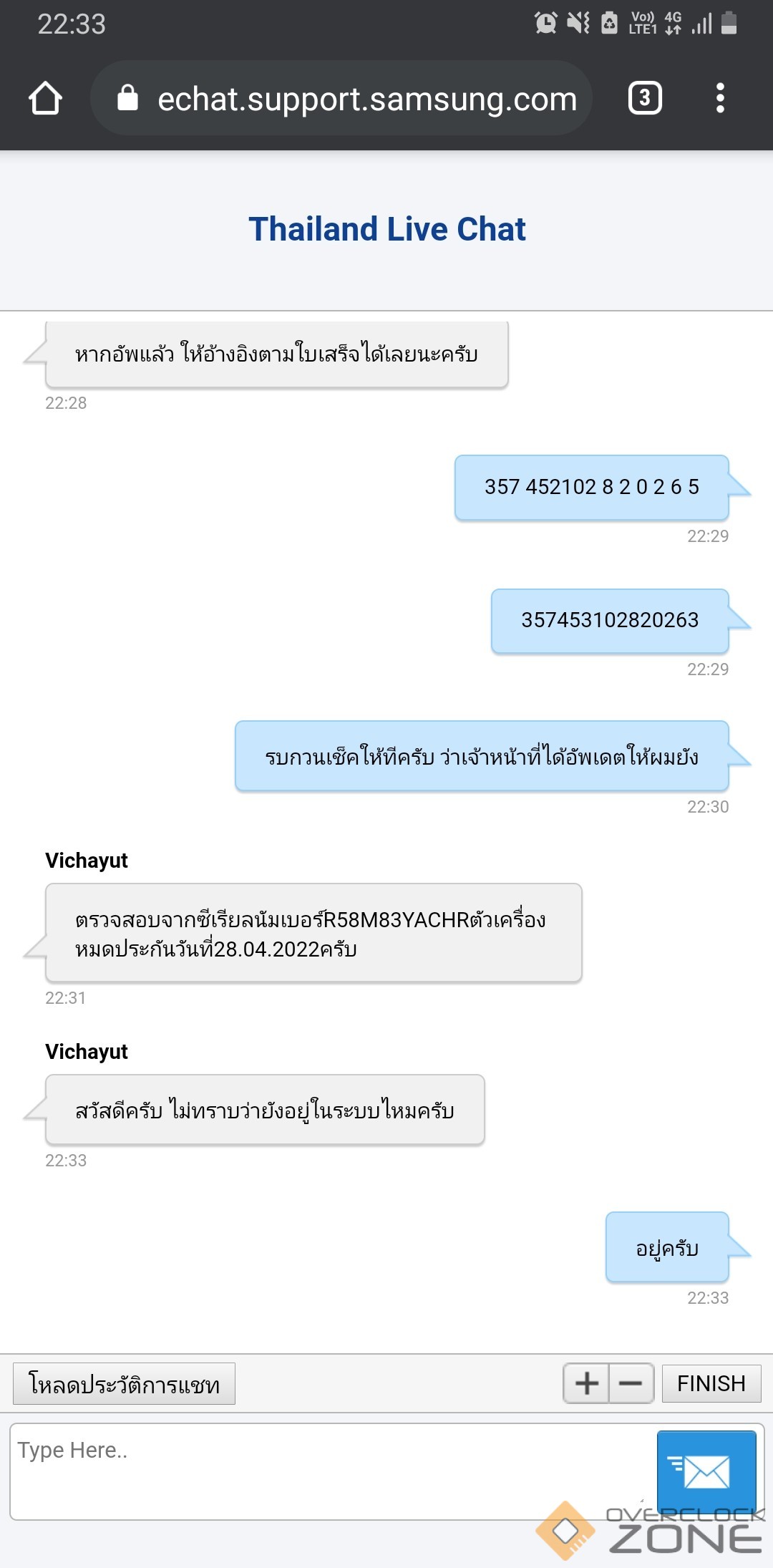
Task: Tap the message 357453102820263
Action: [610, 620]
